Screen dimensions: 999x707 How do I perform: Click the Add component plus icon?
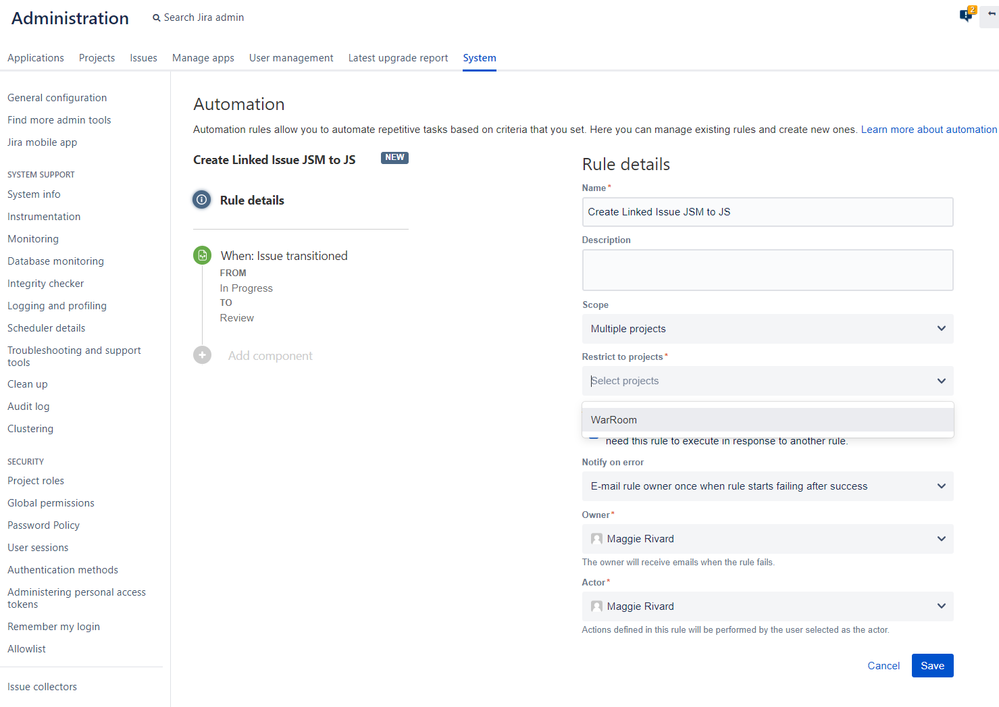pyautogui.click(x=202, y=355)
